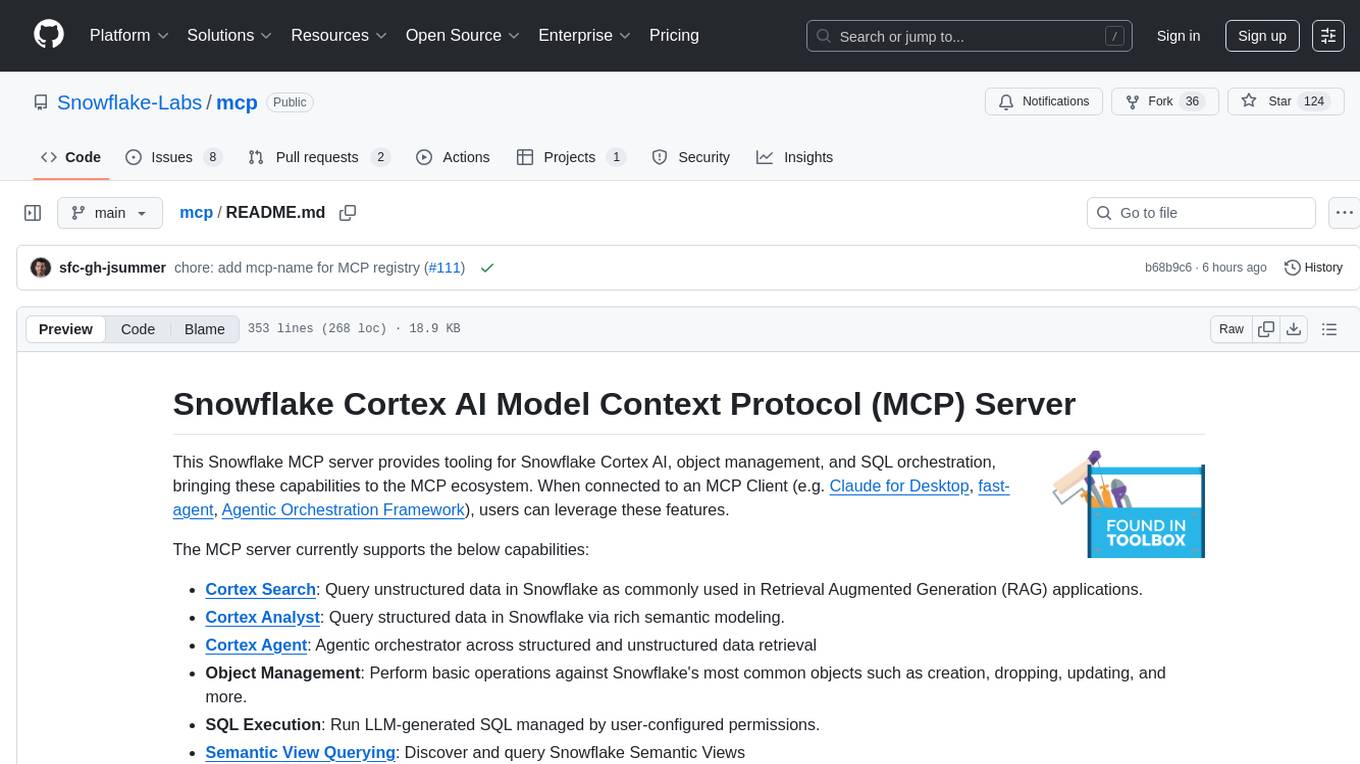Expand the Resources menu
Screen dimensions: 1360x764
point(339,35)
